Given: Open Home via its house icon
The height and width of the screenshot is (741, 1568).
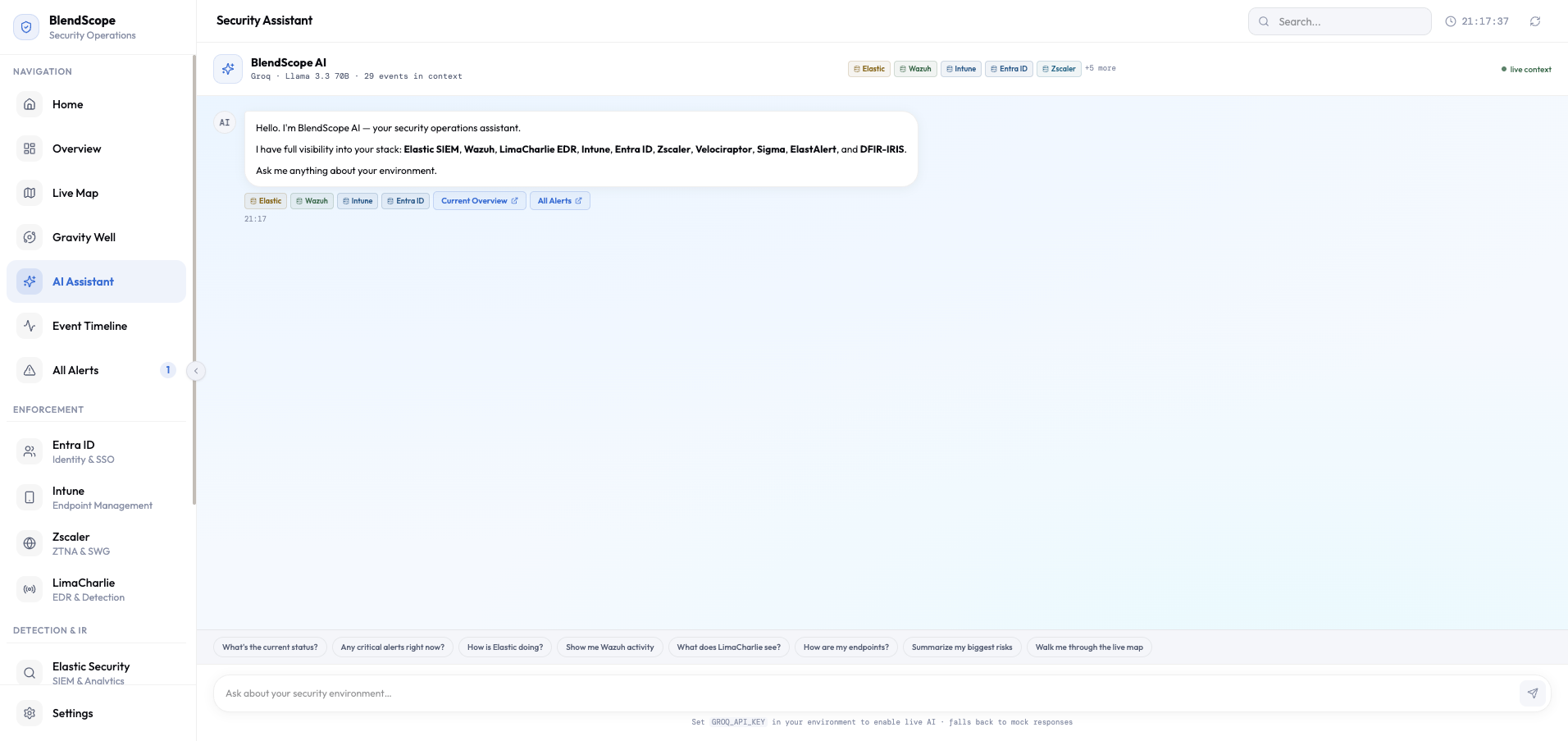Looking at the screenshot, I should point(30,104).
